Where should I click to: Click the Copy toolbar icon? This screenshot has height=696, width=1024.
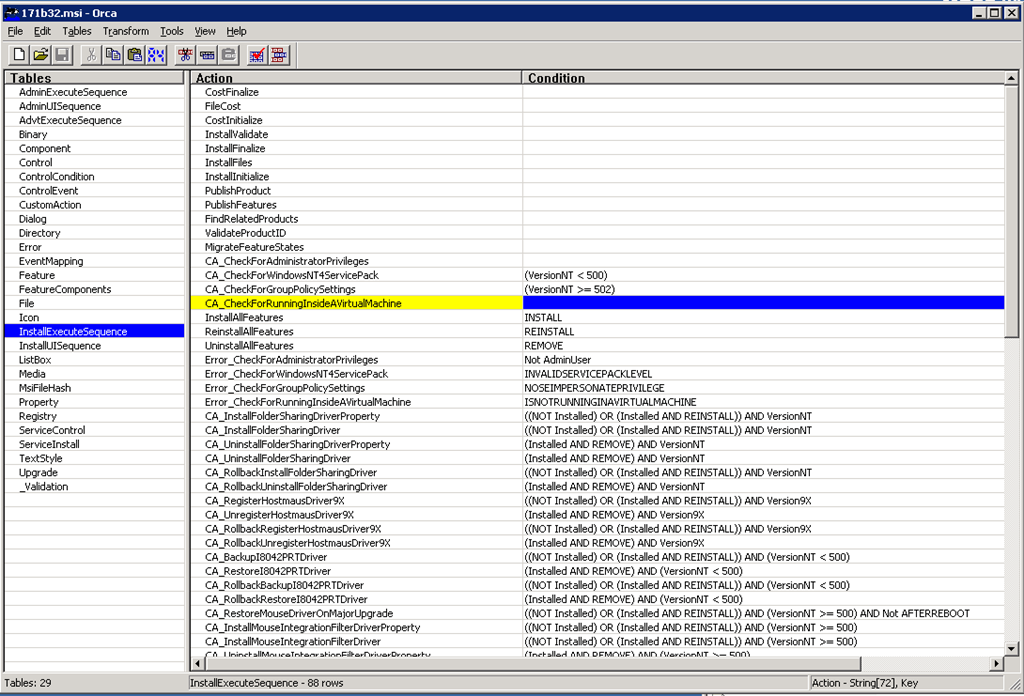(x=112, y=55)
